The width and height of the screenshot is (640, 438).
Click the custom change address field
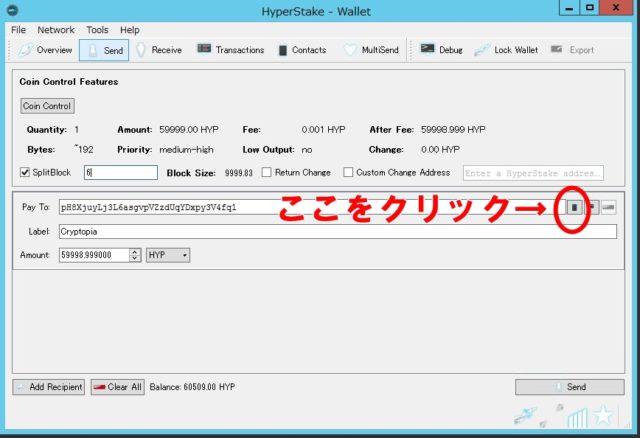pyautogui.click(x=533, y=173)
